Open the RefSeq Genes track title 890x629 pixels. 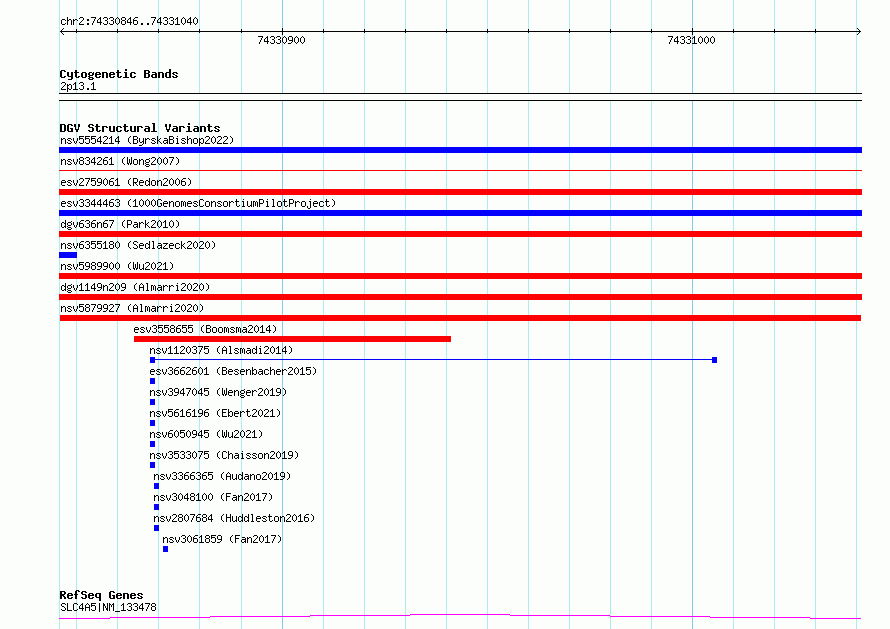click(x=101, y=595)
